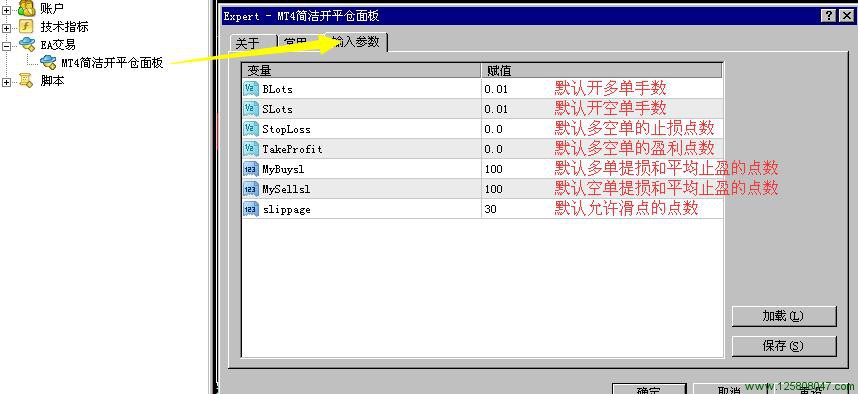The width and height of the screenshot is (858, 394).
Task: Select MT4简洁开平仓面板 in the navigator
Action: pyautogui.click(x=112, y=62)
